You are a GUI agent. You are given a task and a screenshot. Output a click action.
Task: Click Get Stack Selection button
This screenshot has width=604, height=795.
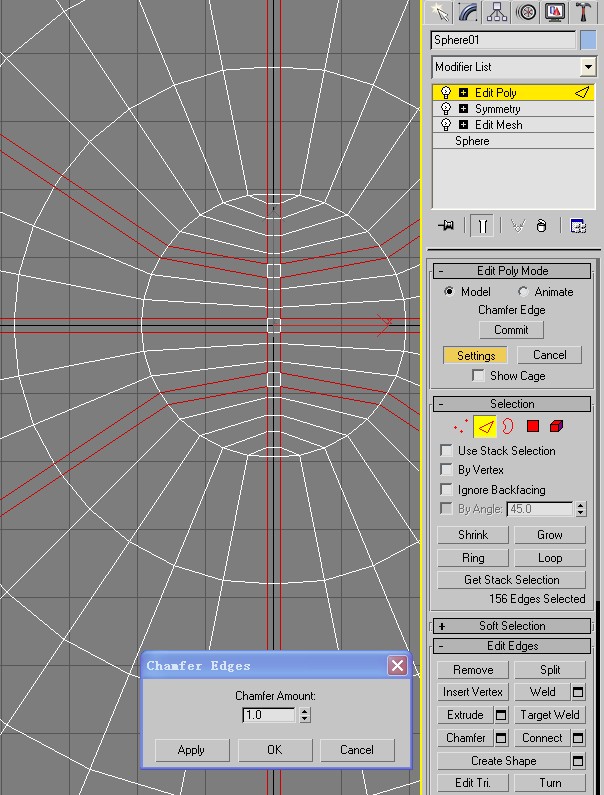pyautogui.click(x=511, y=580)
